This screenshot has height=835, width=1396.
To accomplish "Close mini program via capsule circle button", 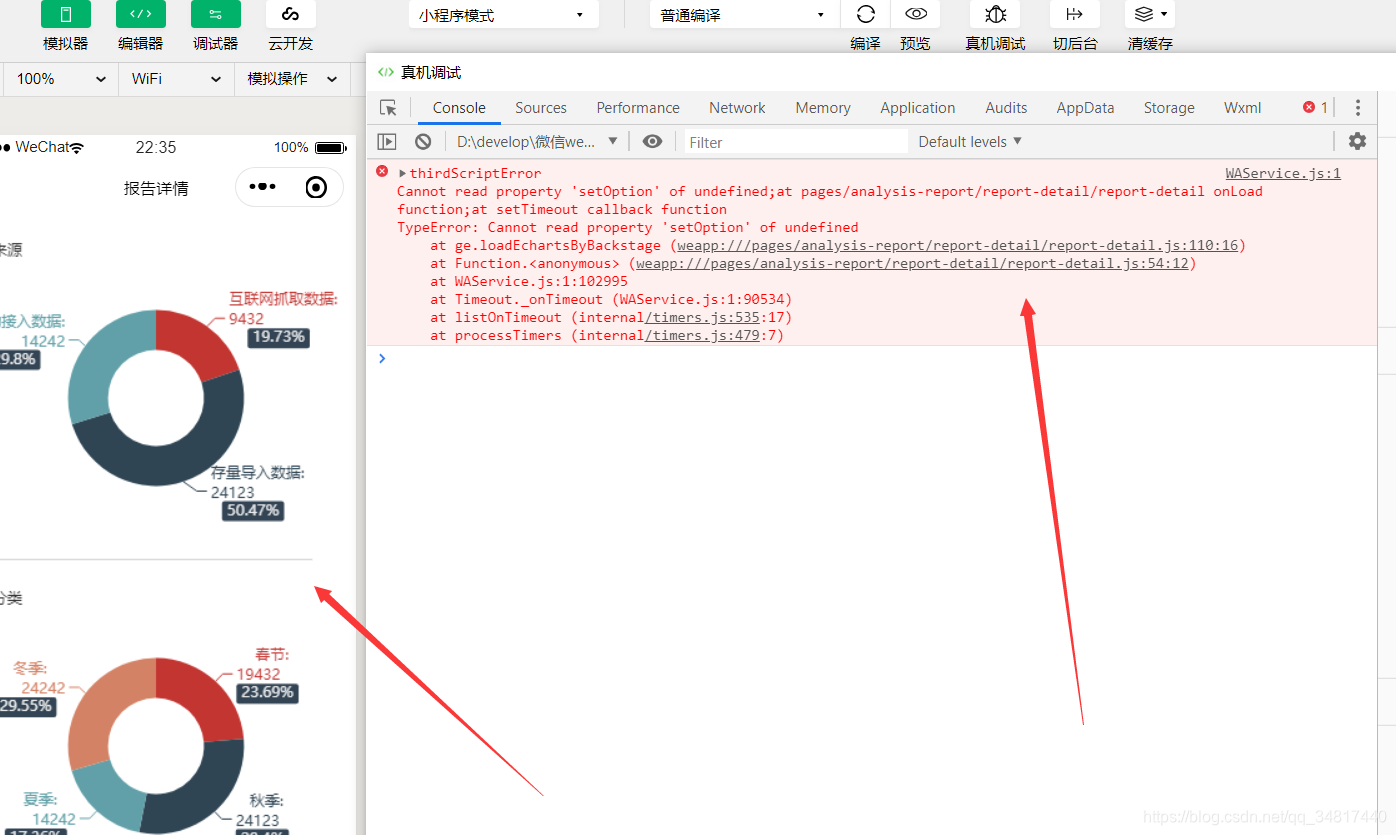I will tap(316, 187).
